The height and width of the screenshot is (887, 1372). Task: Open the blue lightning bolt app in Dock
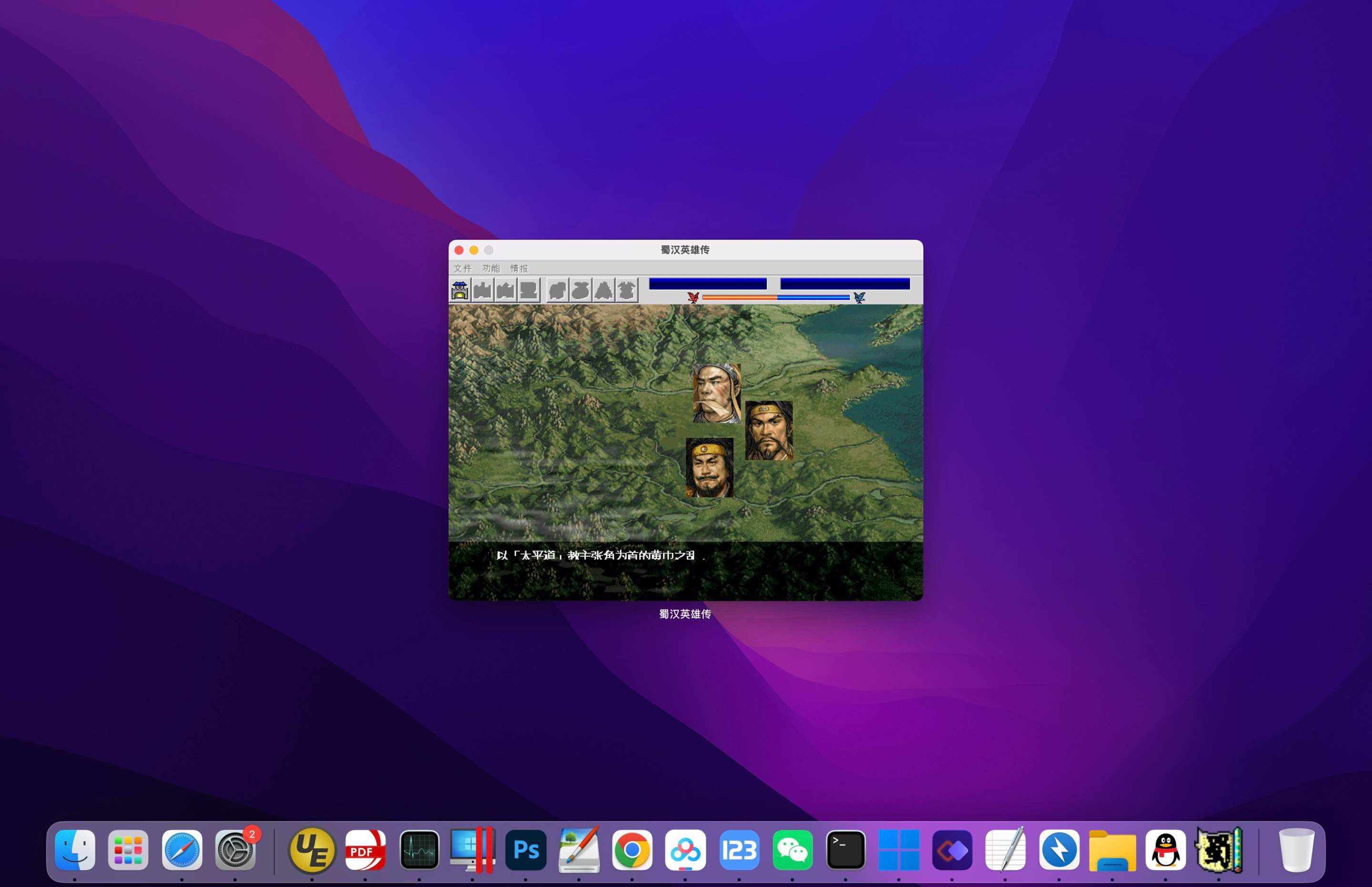click(1059, 849)
